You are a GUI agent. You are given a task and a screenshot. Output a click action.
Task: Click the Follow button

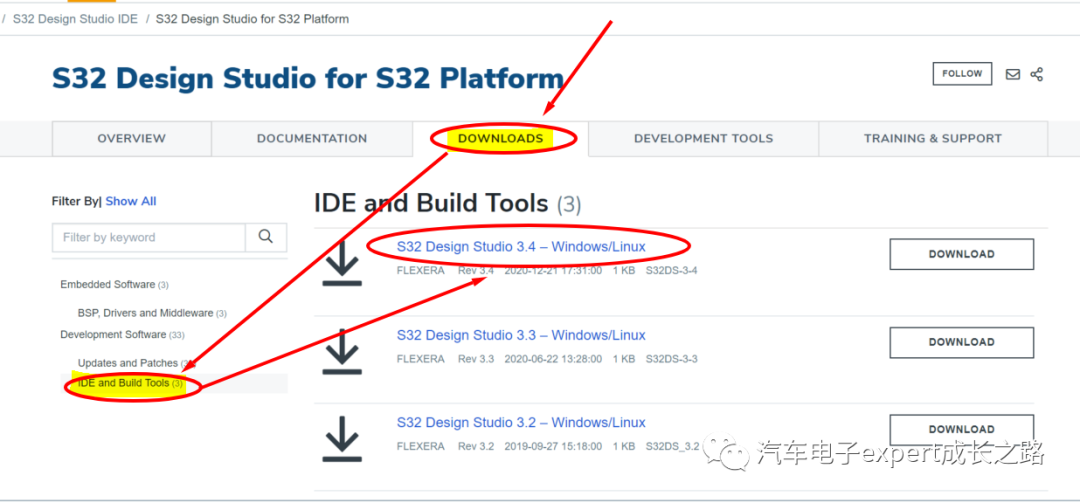pos(962,74)
